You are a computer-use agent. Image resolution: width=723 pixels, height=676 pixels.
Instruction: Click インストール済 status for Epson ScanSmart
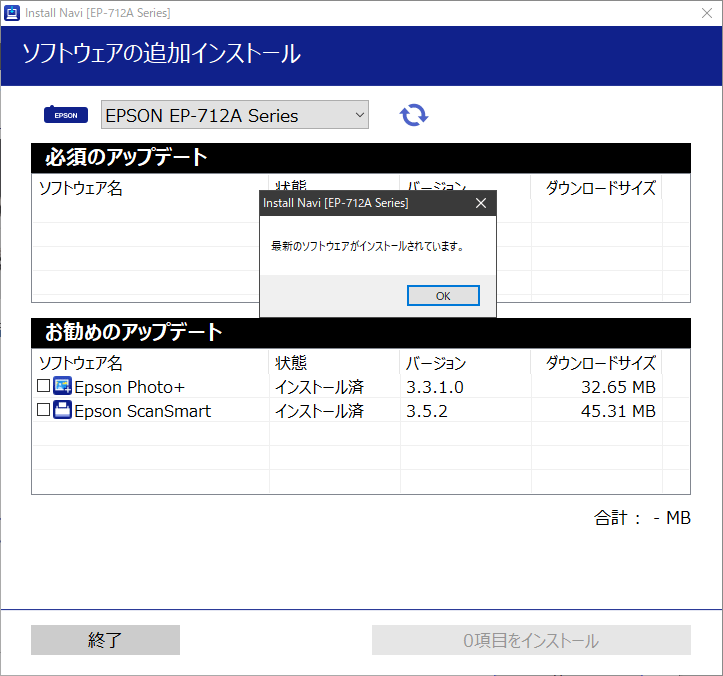[x=320, y=411]
